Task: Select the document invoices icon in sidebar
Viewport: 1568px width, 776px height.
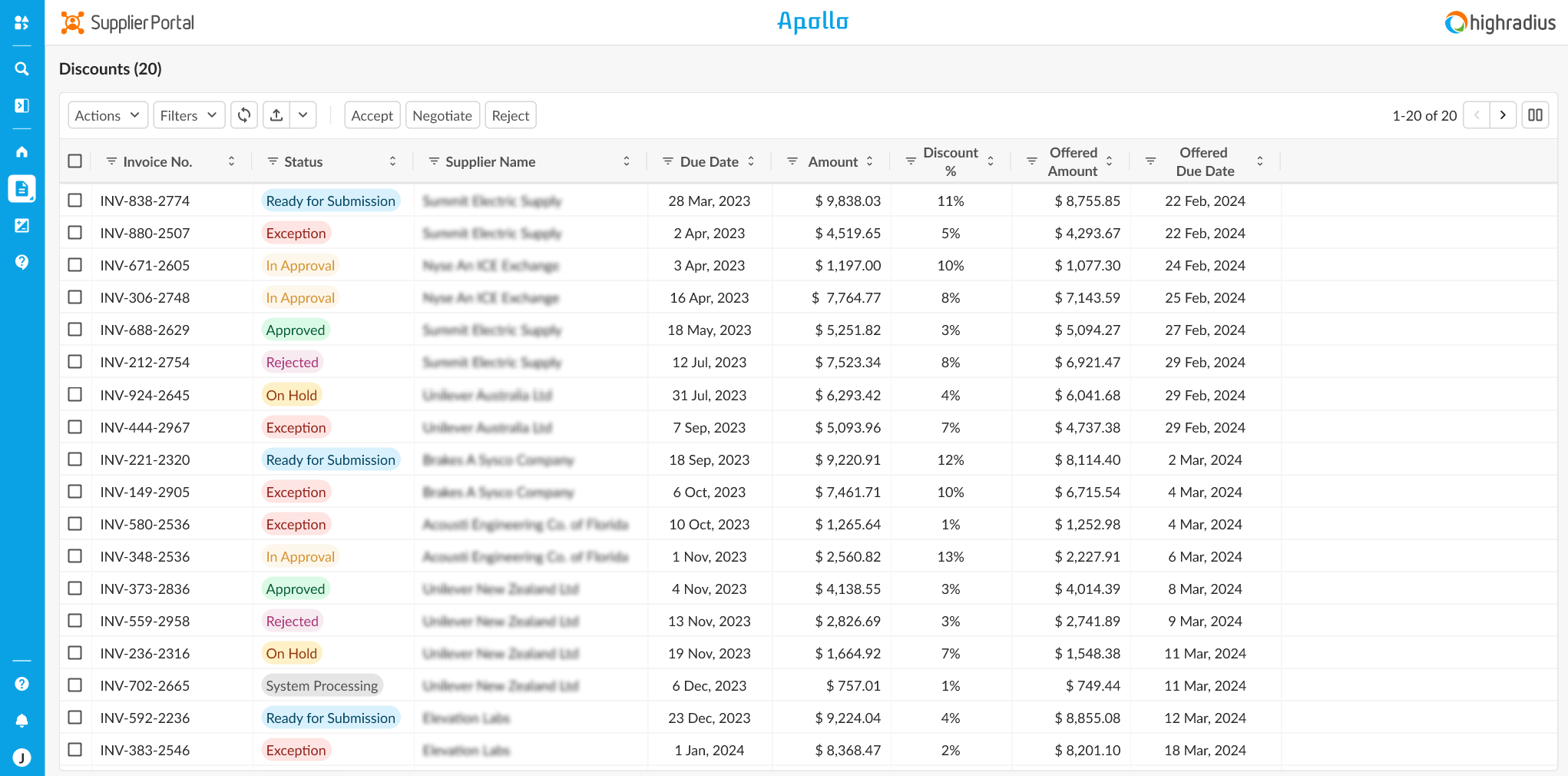Action: tap(22, 188)
